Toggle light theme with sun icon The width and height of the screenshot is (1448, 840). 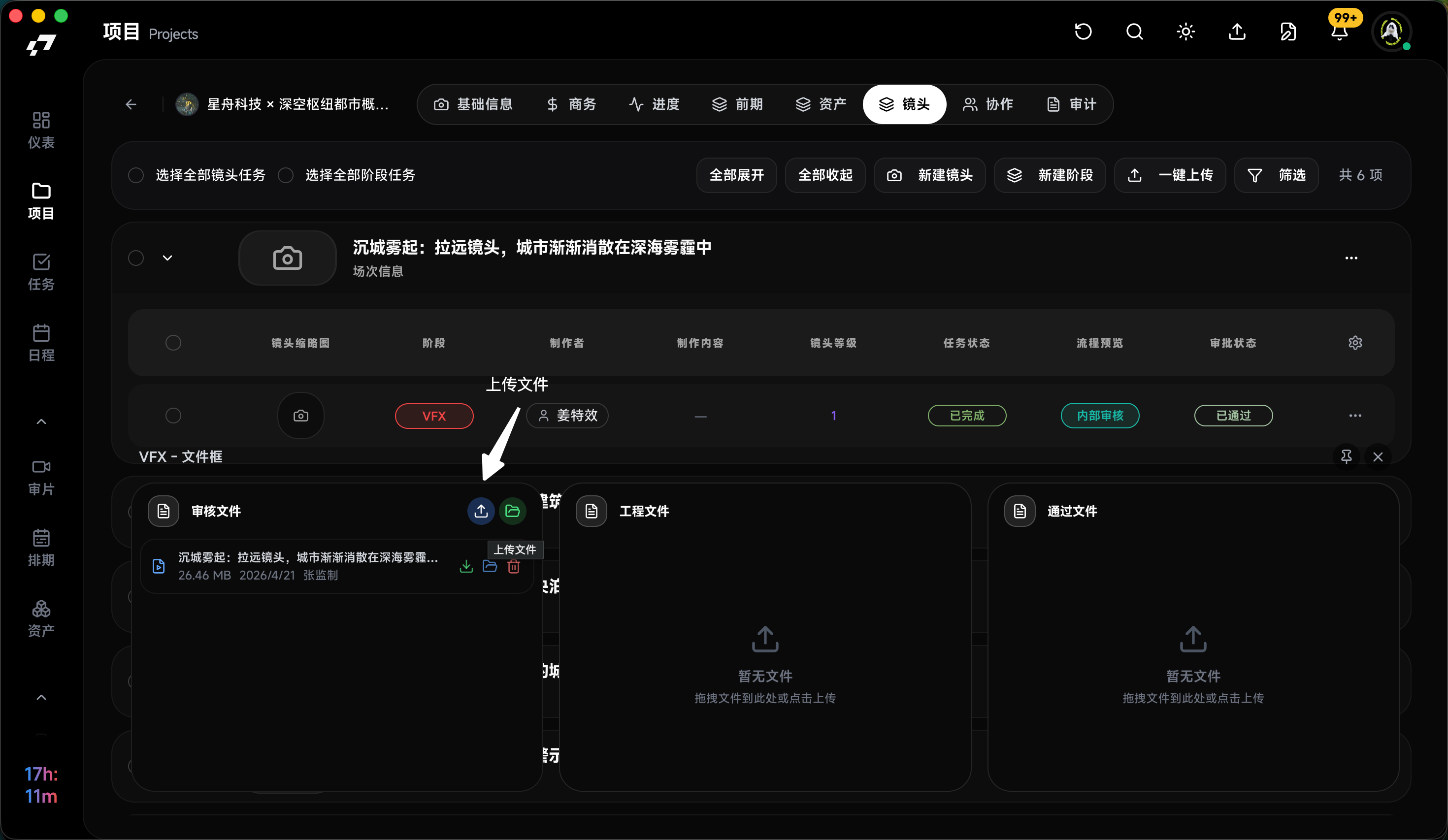(x=1185, y=32)
